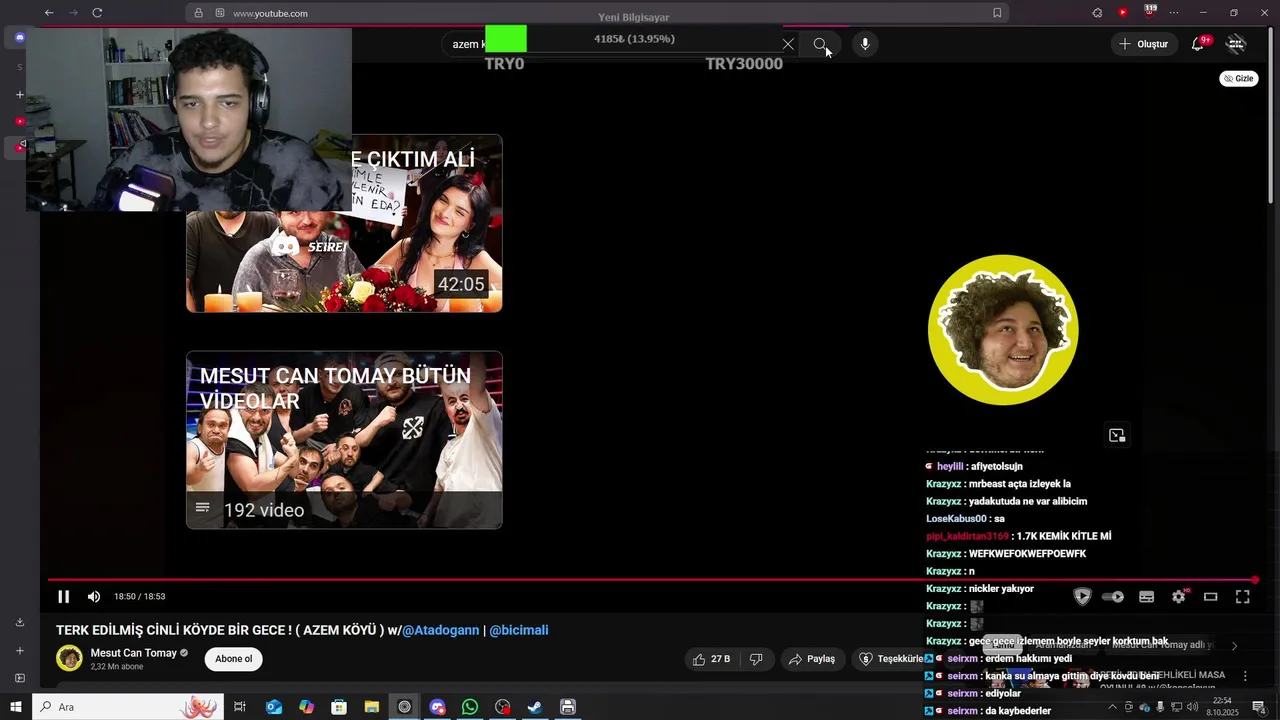Share the video with Paylaş
This screenshot has width=1280, height=720.
click(811, 659)
